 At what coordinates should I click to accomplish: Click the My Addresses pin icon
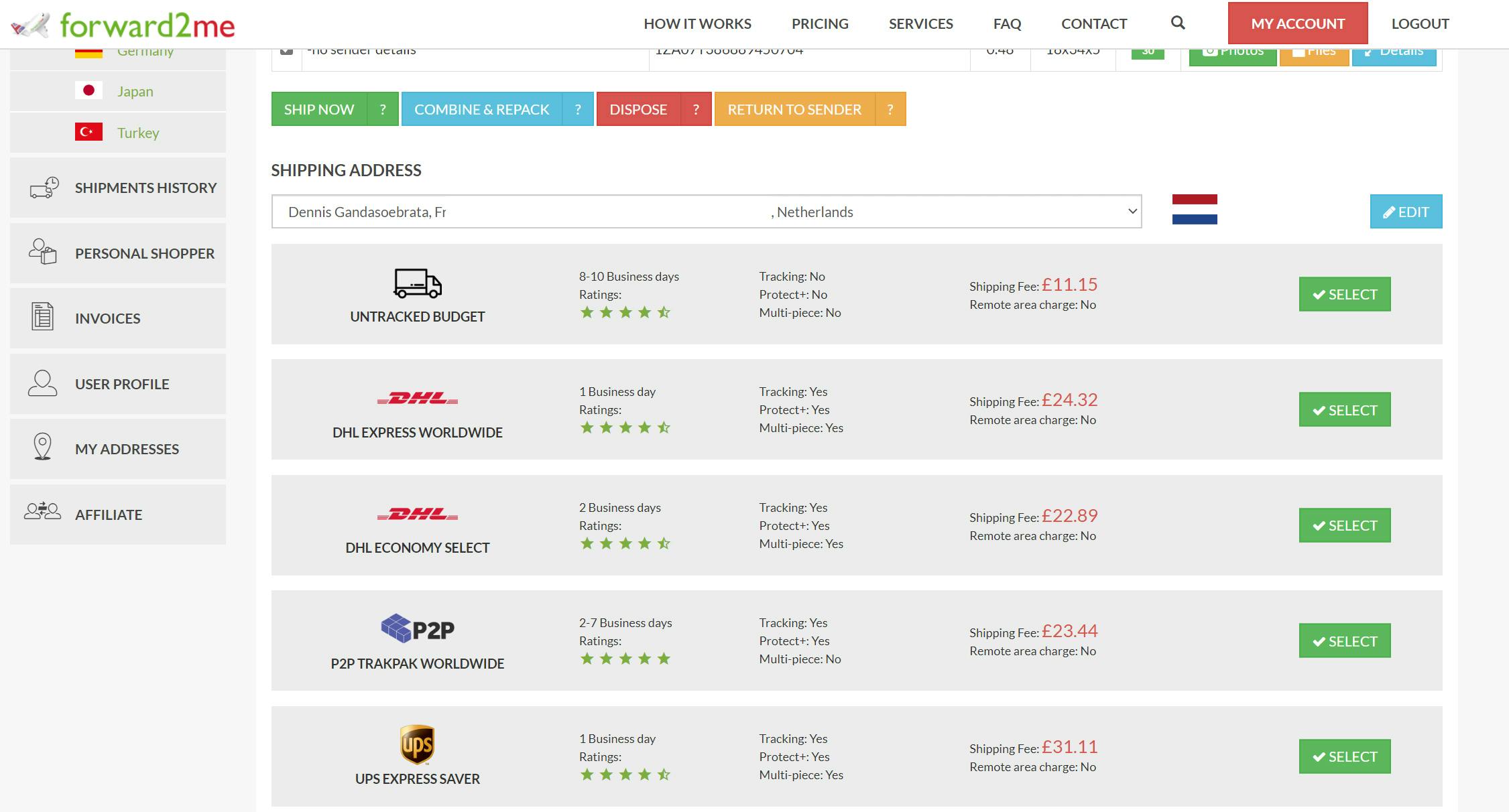[42, 447]
